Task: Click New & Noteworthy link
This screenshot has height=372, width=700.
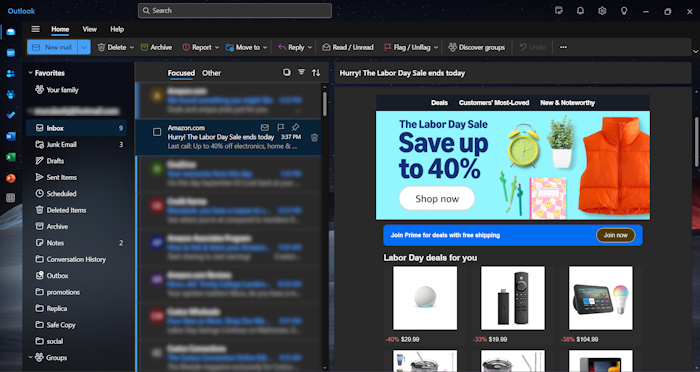Action: (567, 103)
